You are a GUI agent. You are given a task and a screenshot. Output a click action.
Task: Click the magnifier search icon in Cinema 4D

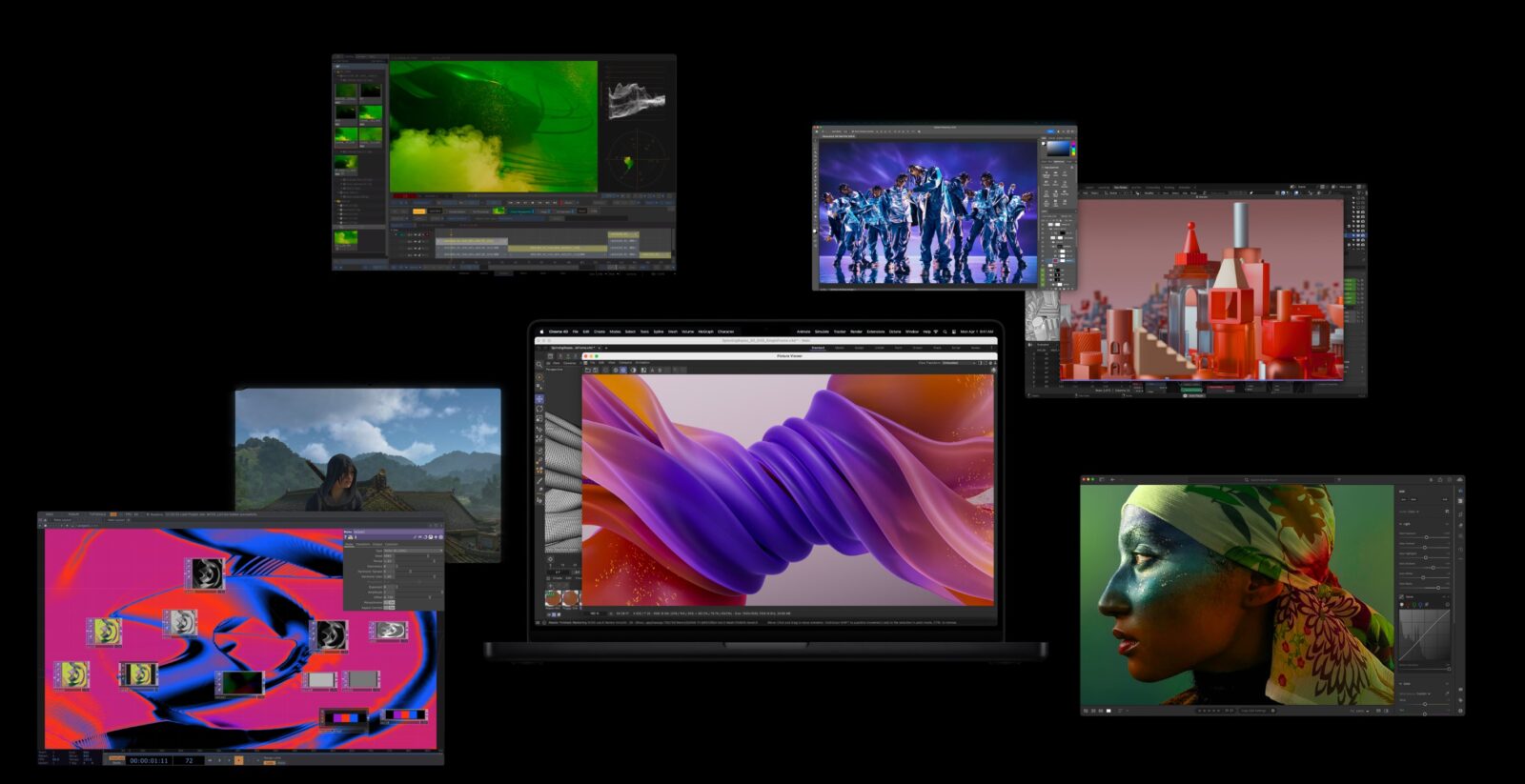(539, 365)
